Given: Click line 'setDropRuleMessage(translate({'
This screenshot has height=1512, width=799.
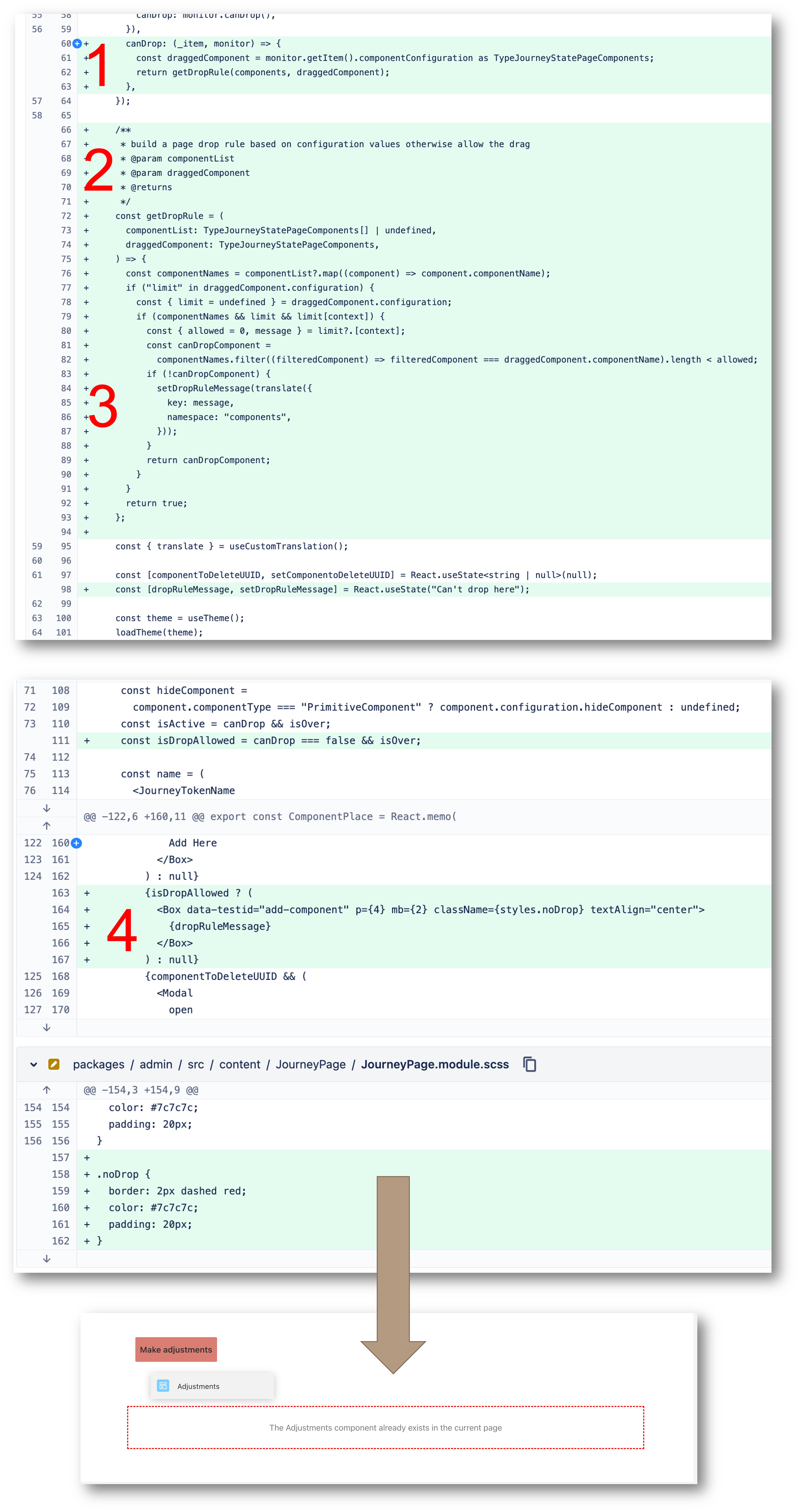Looking at the screenshot, I should pos(234,389).
